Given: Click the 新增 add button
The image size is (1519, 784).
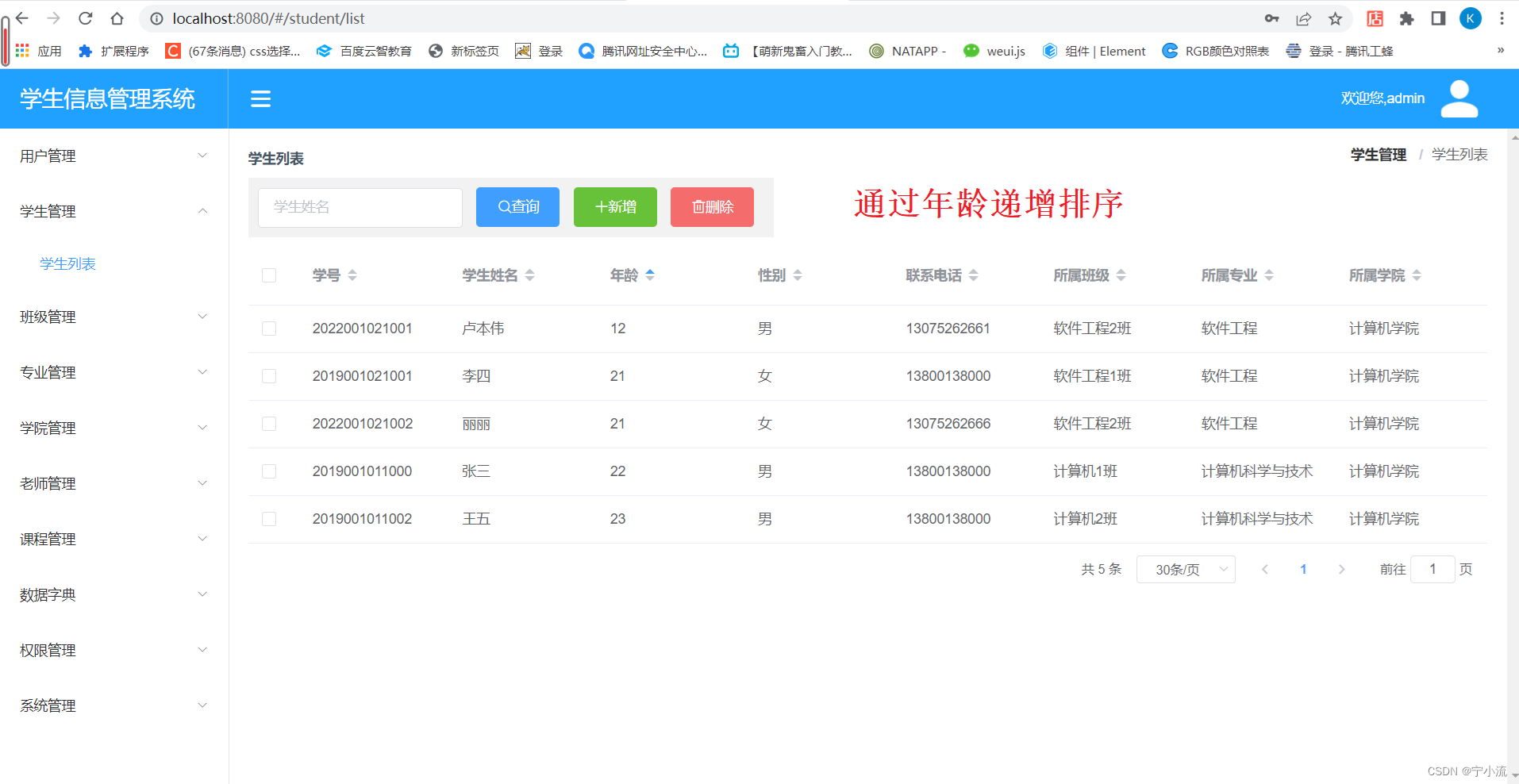Looking at the screenshot, I should coord(615,207).
